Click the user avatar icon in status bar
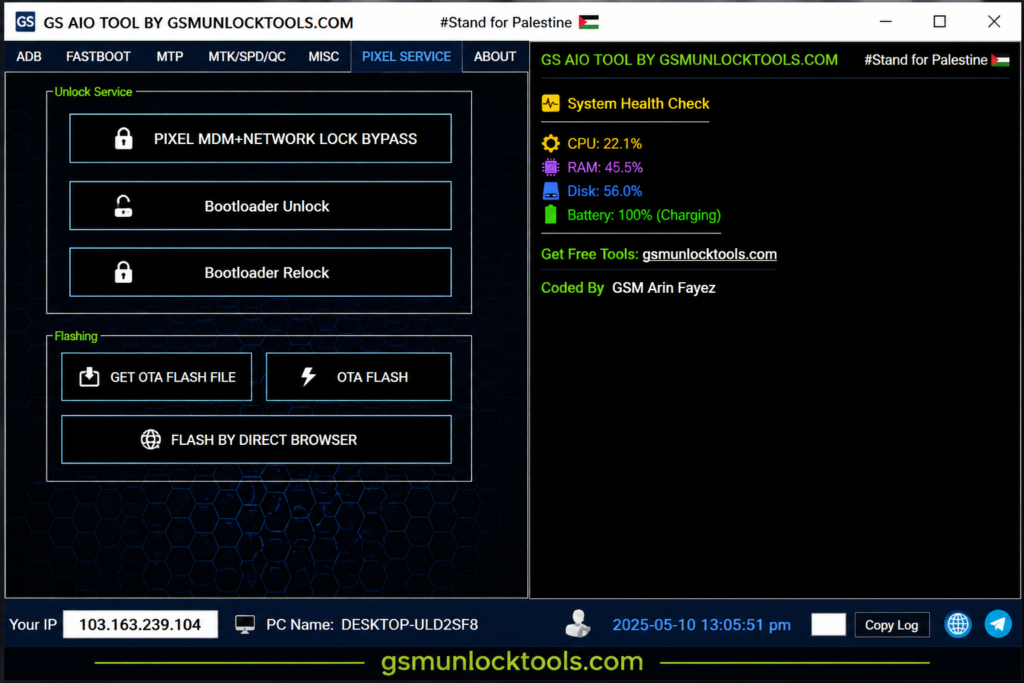The width and height of the screenshot is (1024, 683). click(578, 624)
